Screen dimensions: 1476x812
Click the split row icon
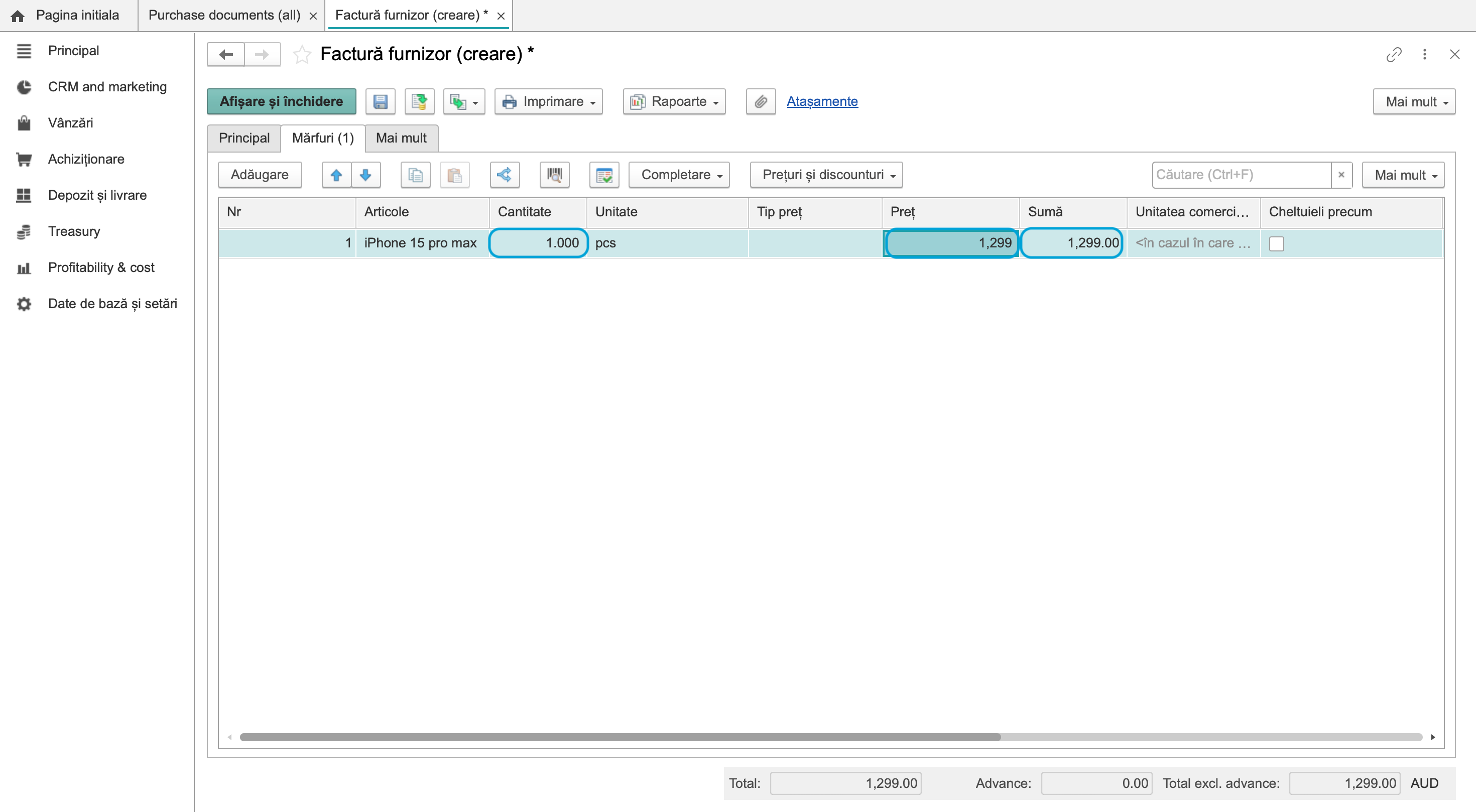click(x=504, y=175)
